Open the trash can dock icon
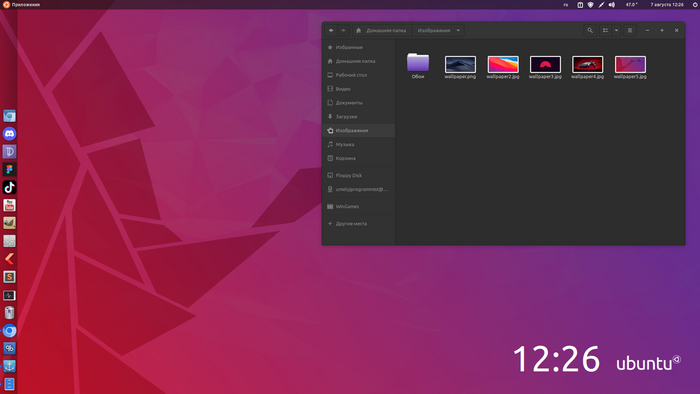This screenshot has width=700, height=394. (x=9, y=313)
